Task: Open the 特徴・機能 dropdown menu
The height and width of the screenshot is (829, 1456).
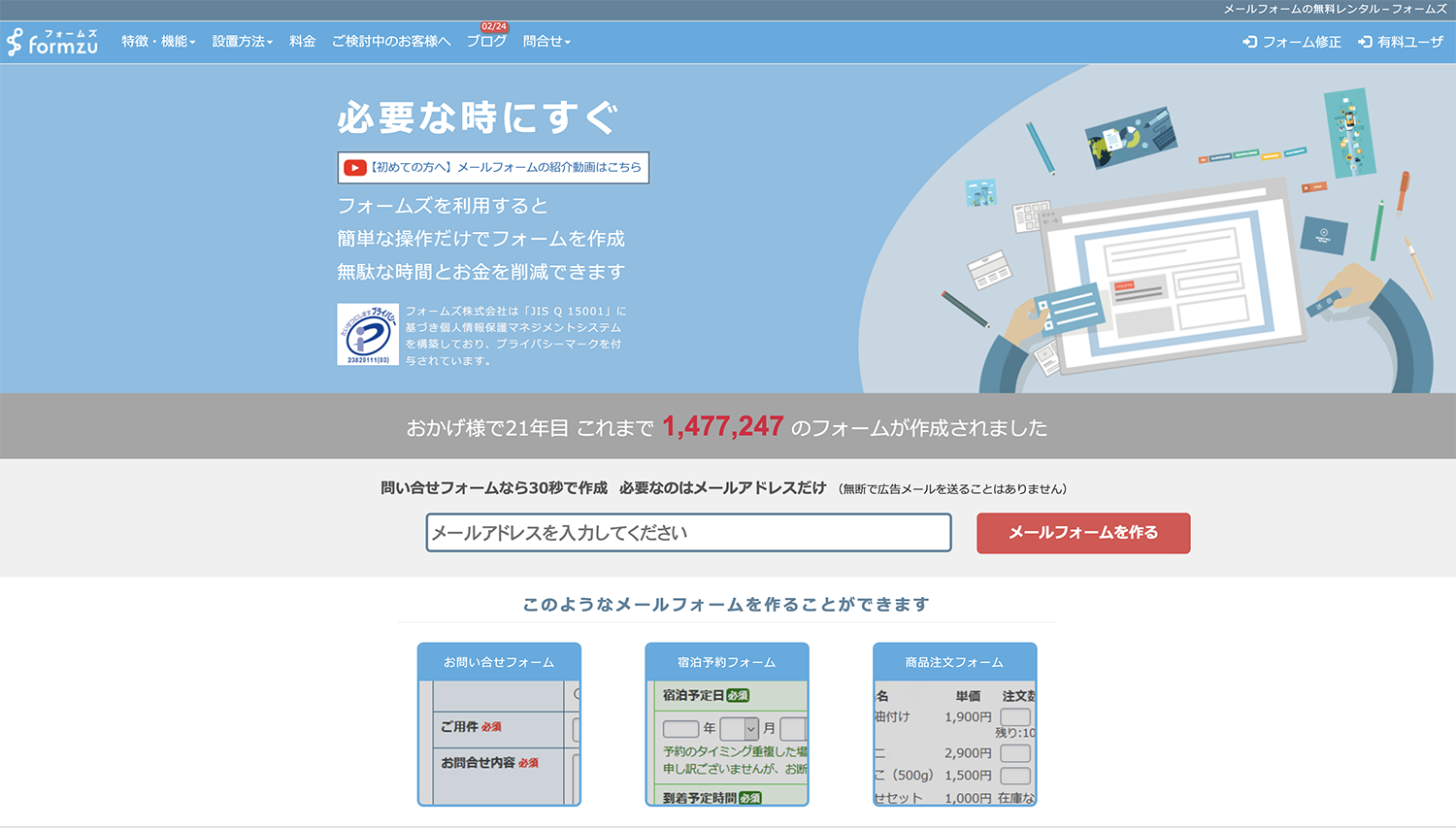Action: 158,42
